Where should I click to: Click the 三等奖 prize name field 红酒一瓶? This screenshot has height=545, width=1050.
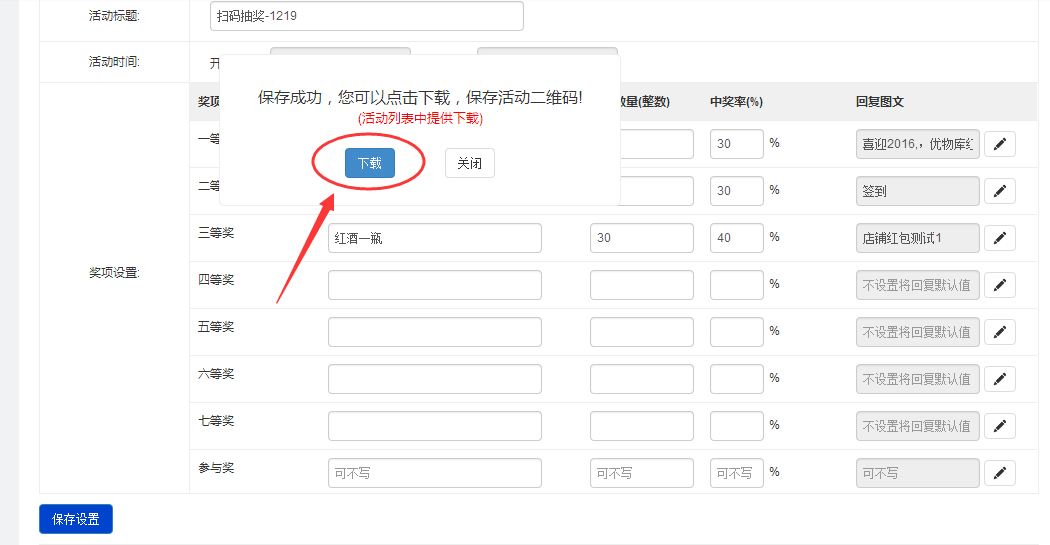[434, 238]
